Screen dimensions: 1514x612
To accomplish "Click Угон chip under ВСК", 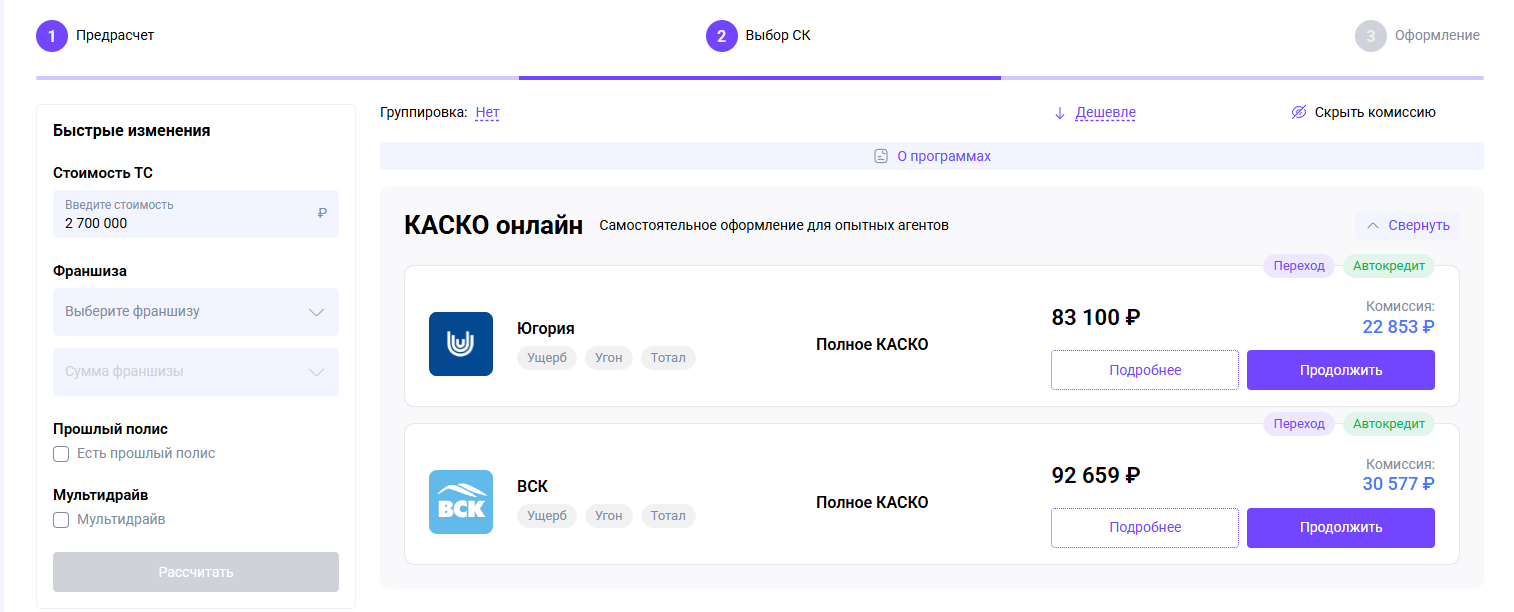I will coord(609,516).
